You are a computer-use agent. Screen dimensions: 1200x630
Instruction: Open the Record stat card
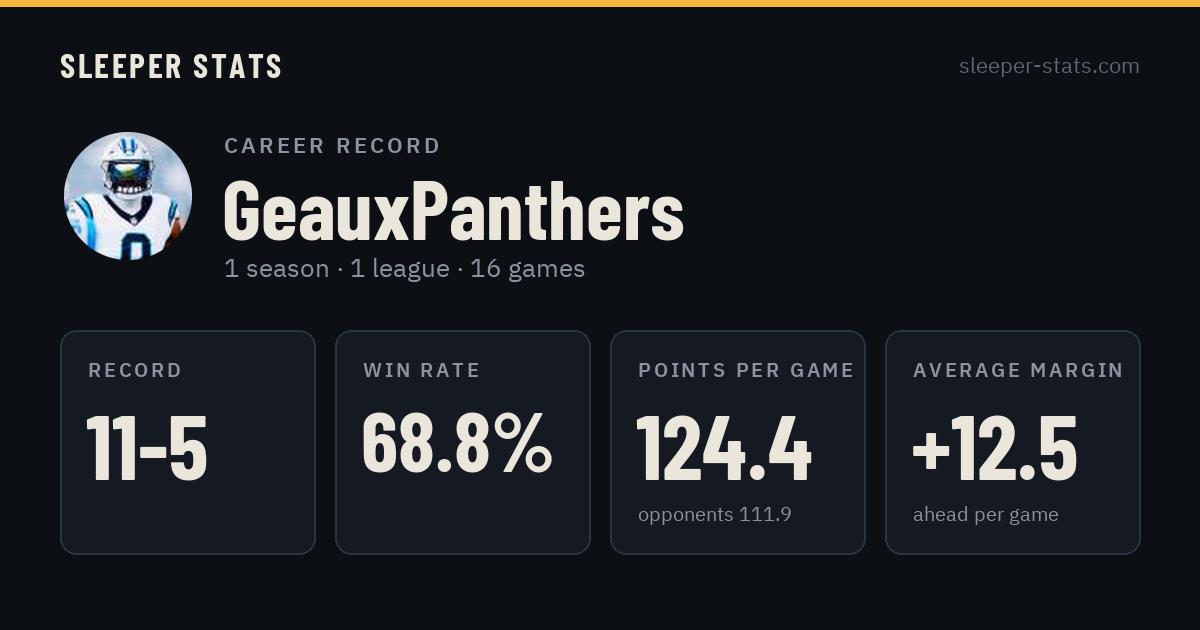[x=188, y=442]
